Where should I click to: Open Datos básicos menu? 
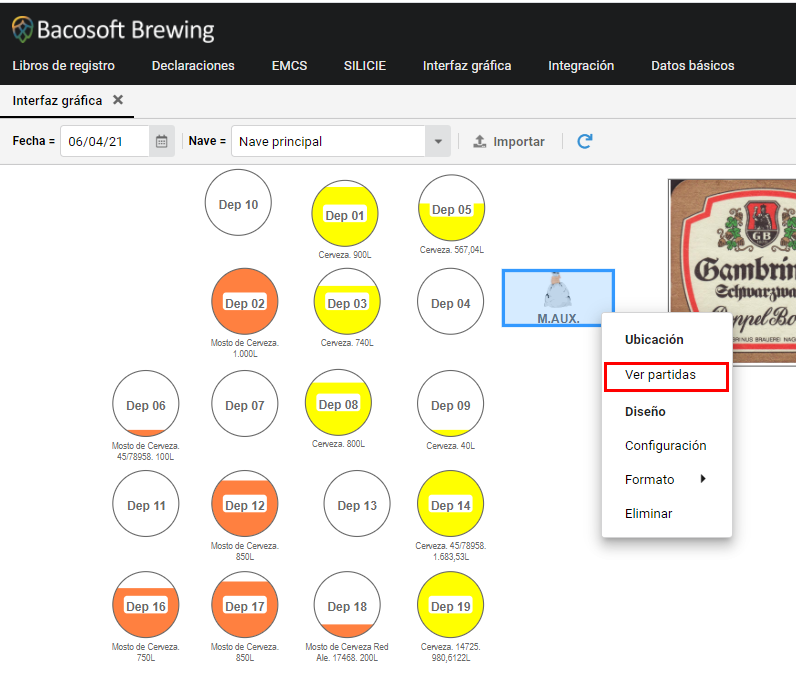(x=693, y=66)
